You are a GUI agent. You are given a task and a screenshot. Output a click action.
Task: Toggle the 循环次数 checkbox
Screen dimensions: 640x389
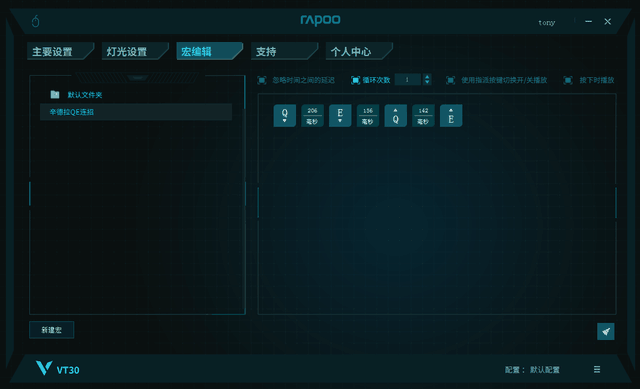tap(356, 80)
